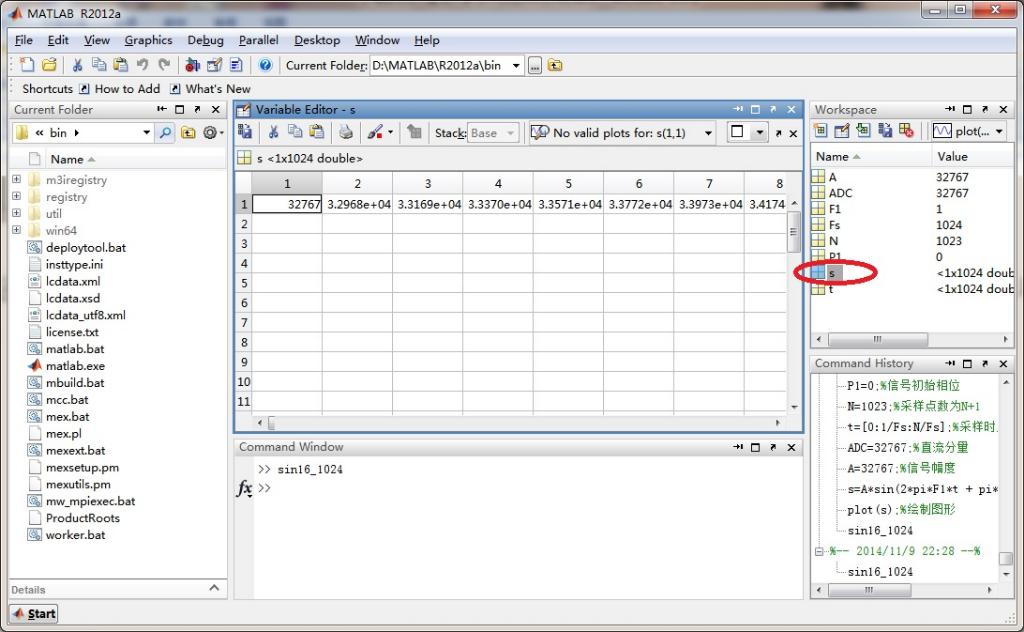Open the Edit menu
This screenshot has width=1024, height=632.
click(x=58, y=40)
